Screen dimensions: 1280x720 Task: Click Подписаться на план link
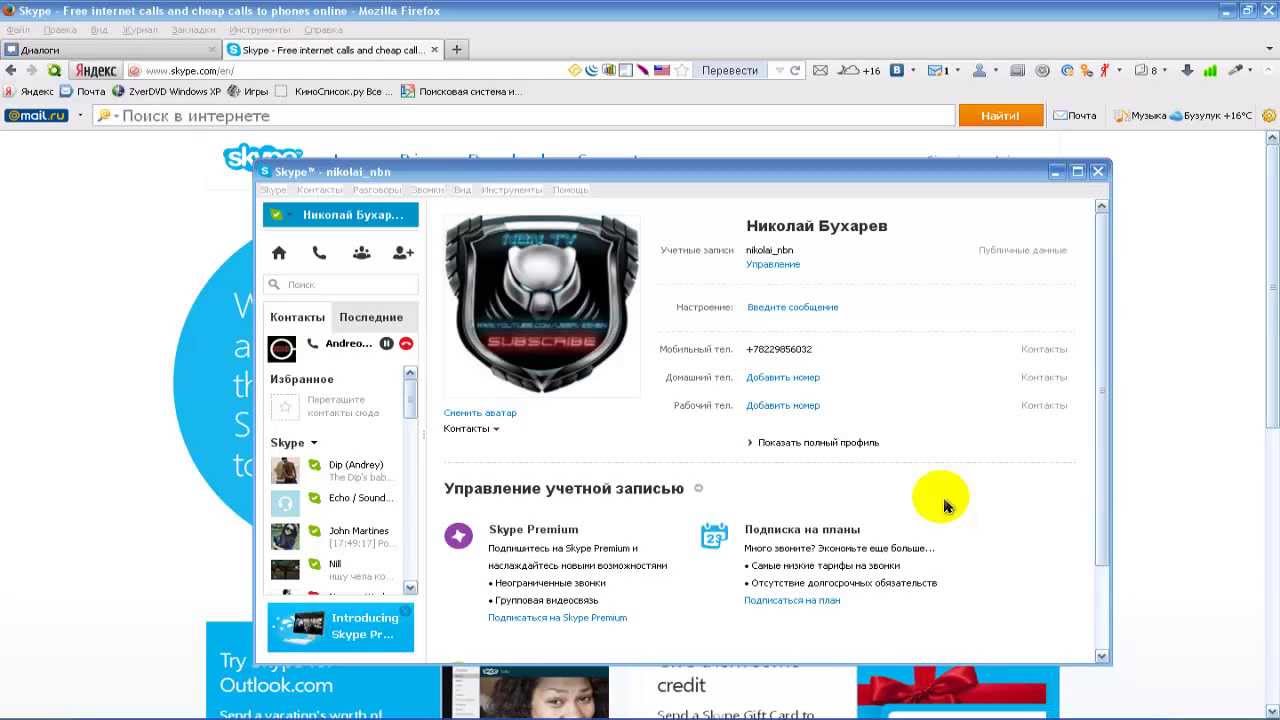(x=792, y=600)
